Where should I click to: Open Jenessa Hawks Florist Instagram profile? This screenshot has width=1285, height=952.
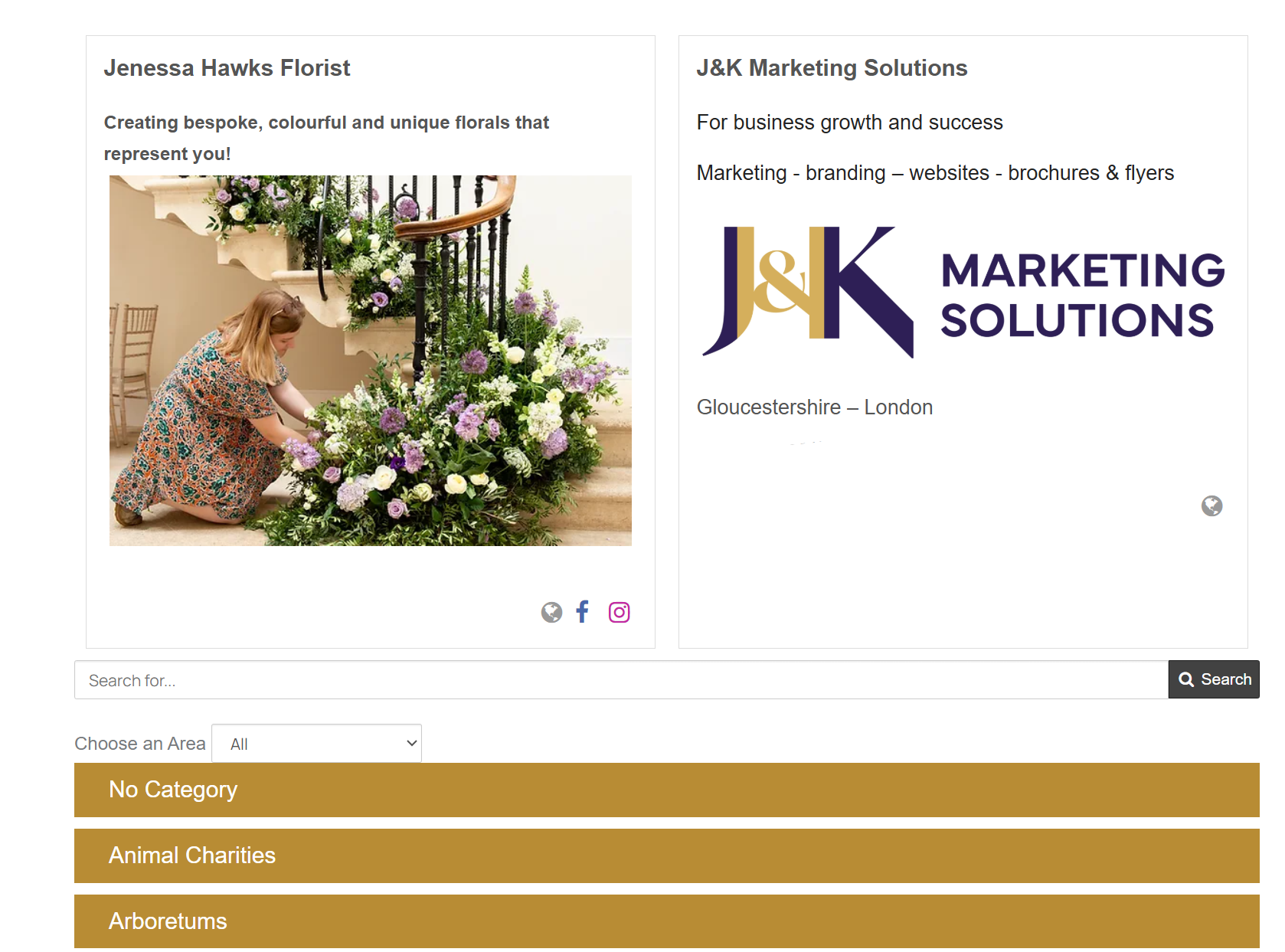point(619,612)
